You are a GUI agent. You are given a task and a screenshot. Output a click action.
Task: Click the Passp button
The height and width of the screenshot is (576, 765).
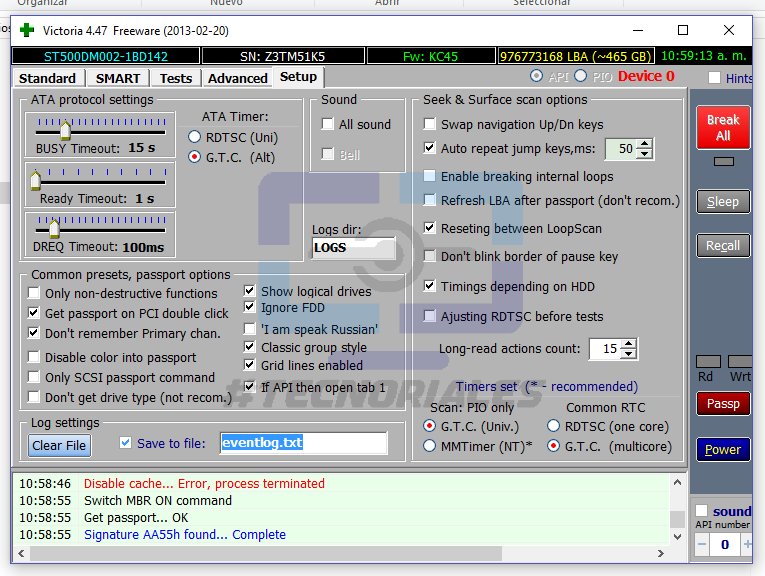723,404
